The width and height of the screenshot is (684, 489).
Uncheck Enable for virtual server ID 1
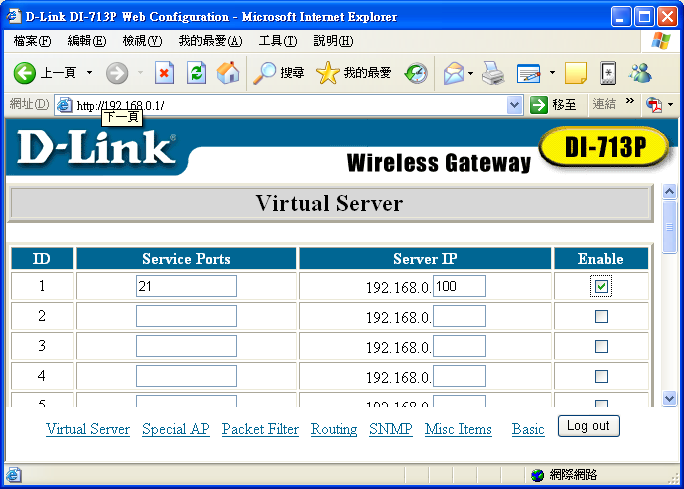601,286
